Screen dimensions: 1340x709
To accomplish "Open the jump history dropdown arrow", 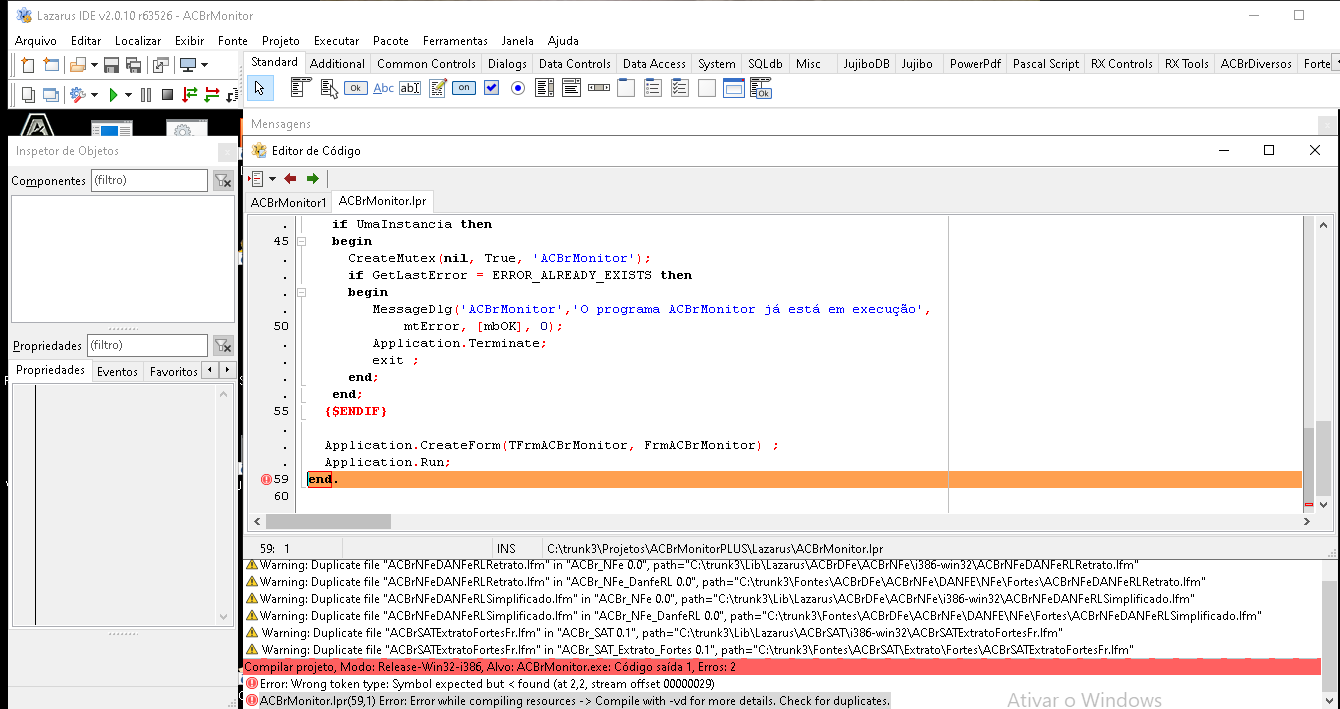I will click(272, 178).
